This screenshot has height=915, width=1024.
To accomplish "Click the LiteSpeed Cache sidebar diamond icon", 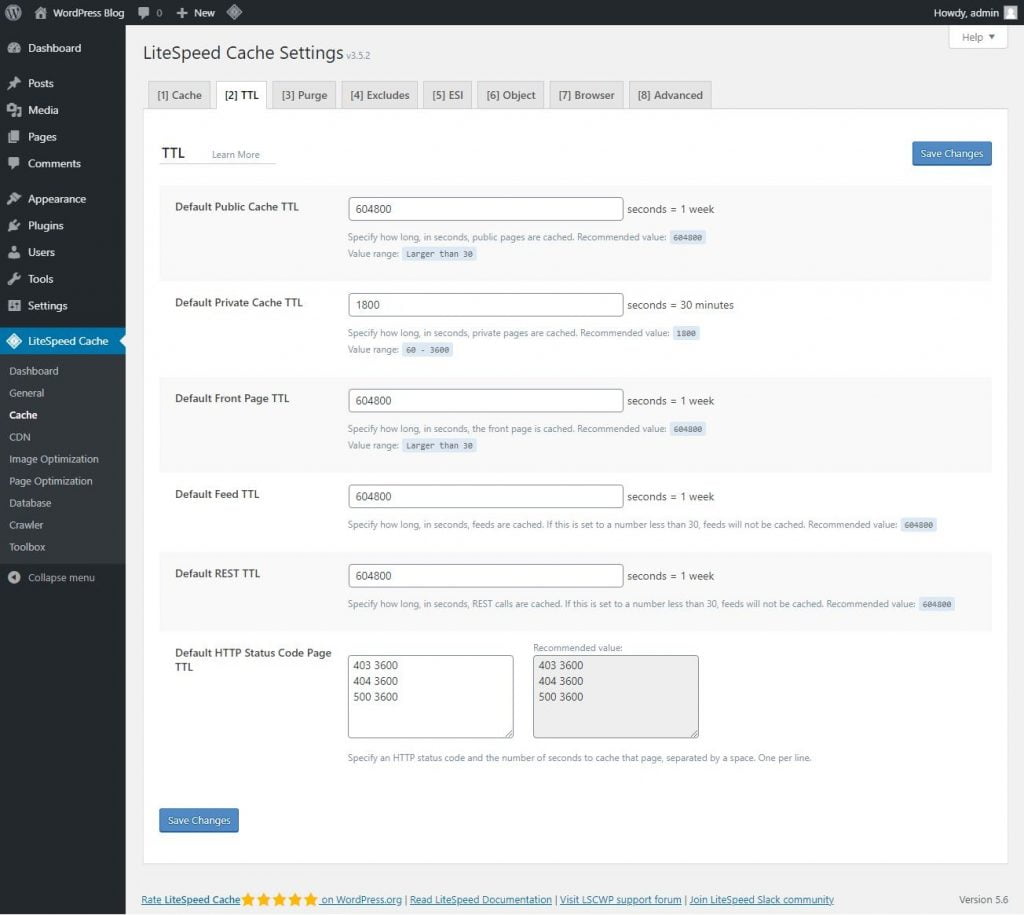I will 14,341.
